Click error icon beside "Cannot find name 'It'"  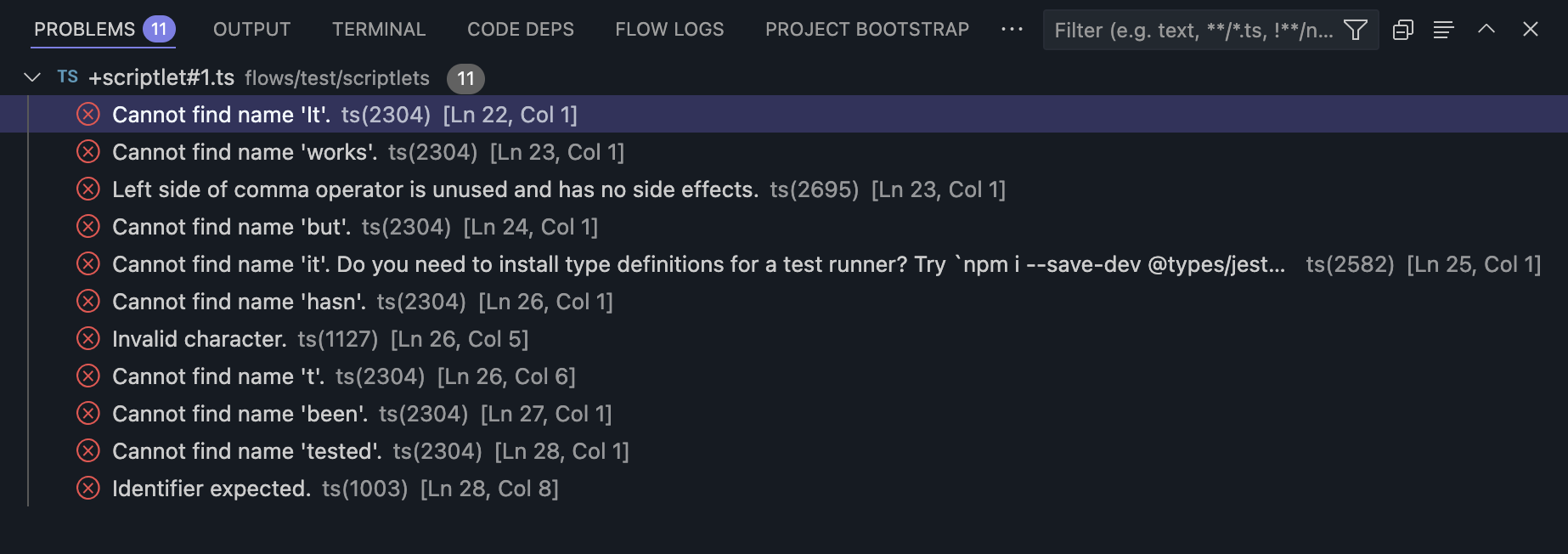[88, 115]
